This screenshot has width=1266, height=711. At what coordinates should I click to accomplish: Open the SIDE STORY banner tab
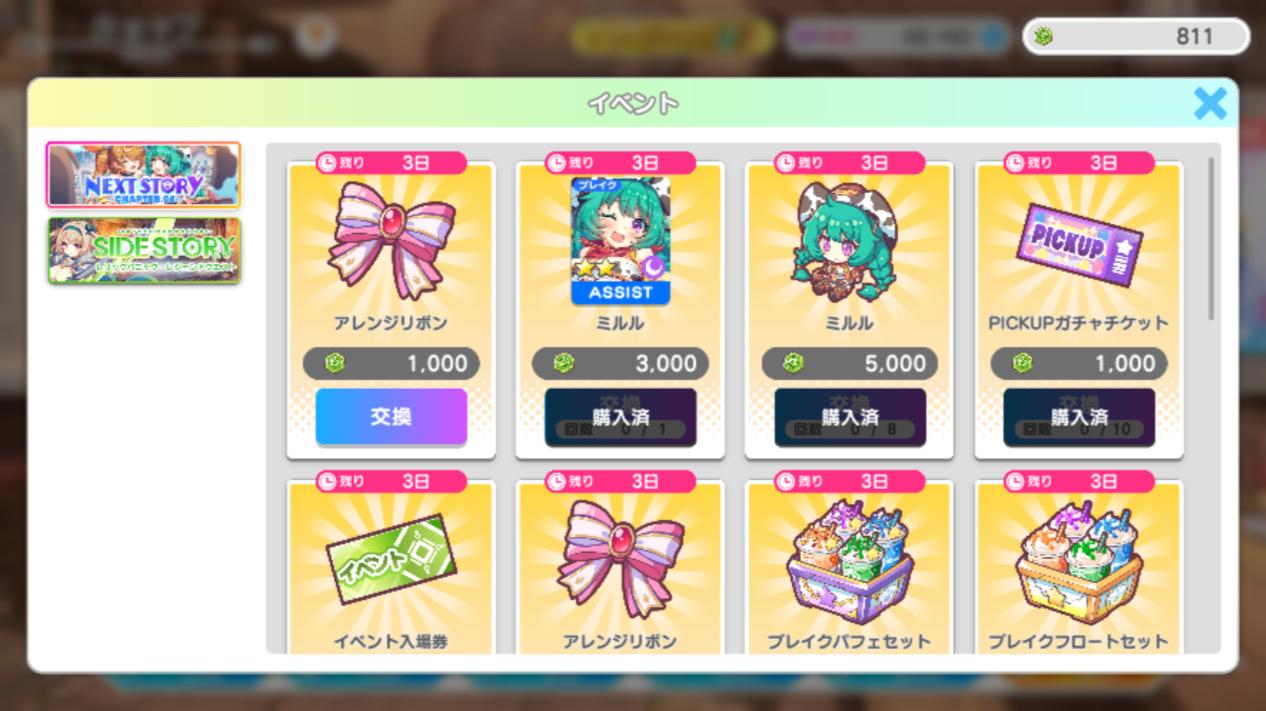click(x=144, y=250)
